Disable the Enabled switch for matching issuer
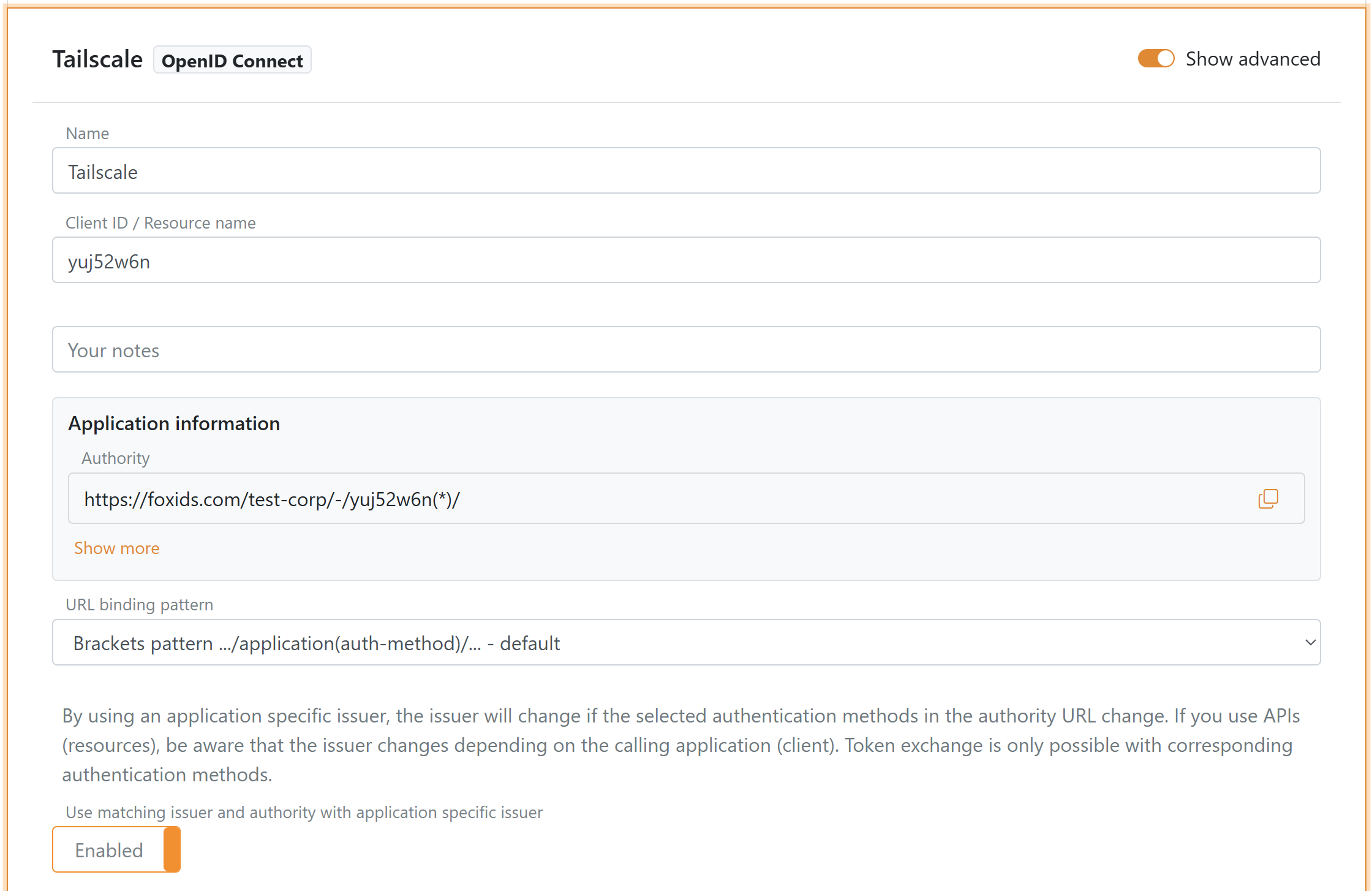Screen dimensions: 1372x891 (x=173, y=849)
